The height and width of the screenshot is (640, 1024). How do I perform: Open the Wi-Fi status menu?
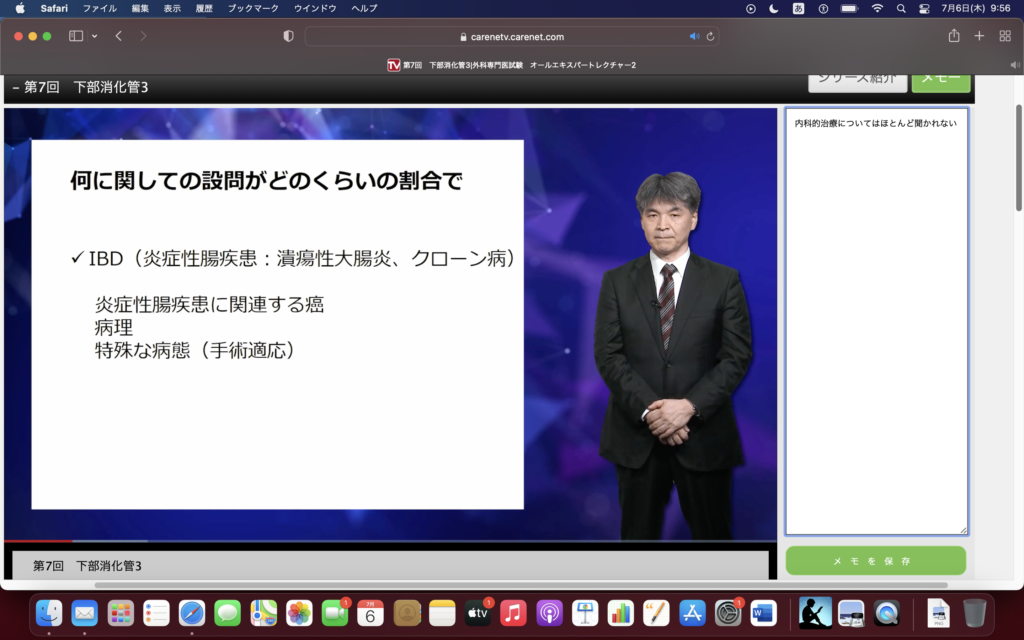(x=877, y=8)
